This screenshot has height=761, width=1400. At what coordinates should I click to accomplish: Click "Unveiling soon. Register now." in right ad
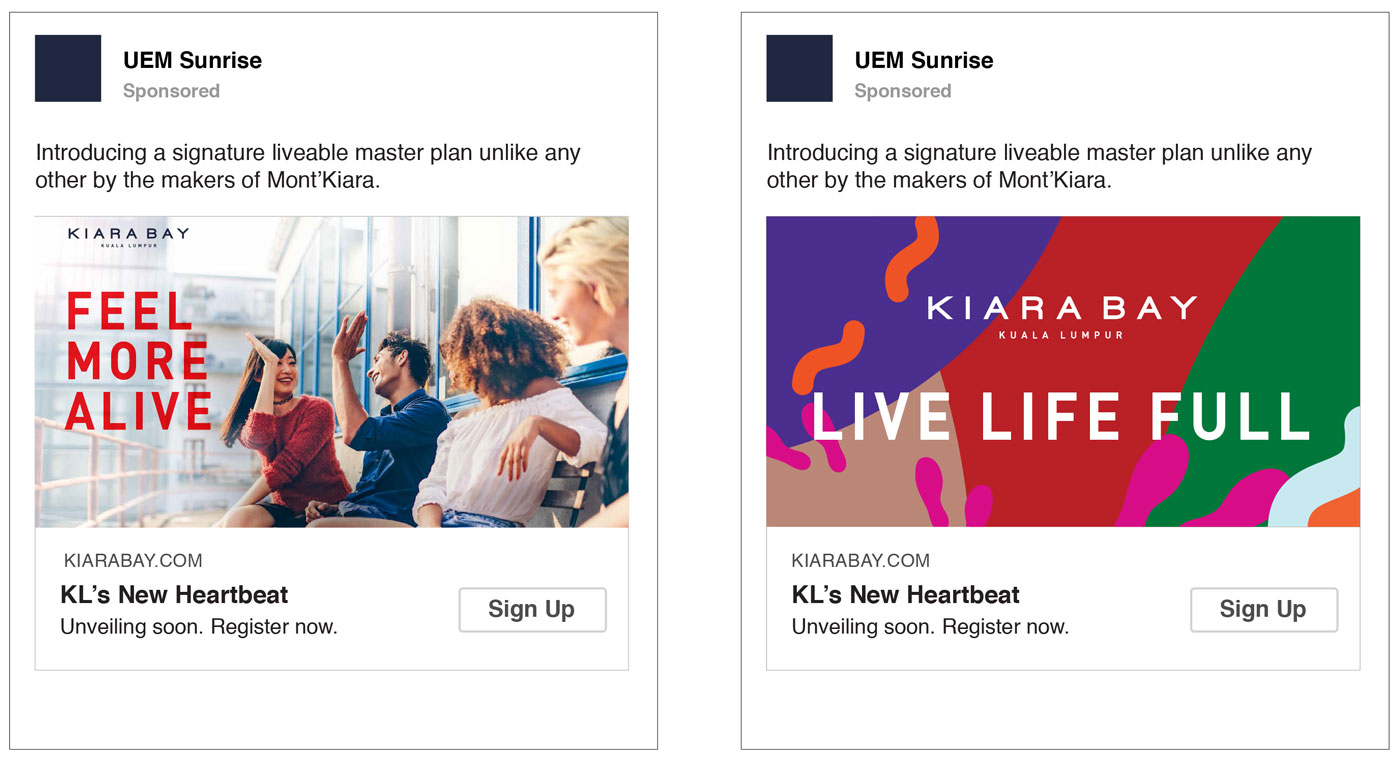[x=930, y=628]
